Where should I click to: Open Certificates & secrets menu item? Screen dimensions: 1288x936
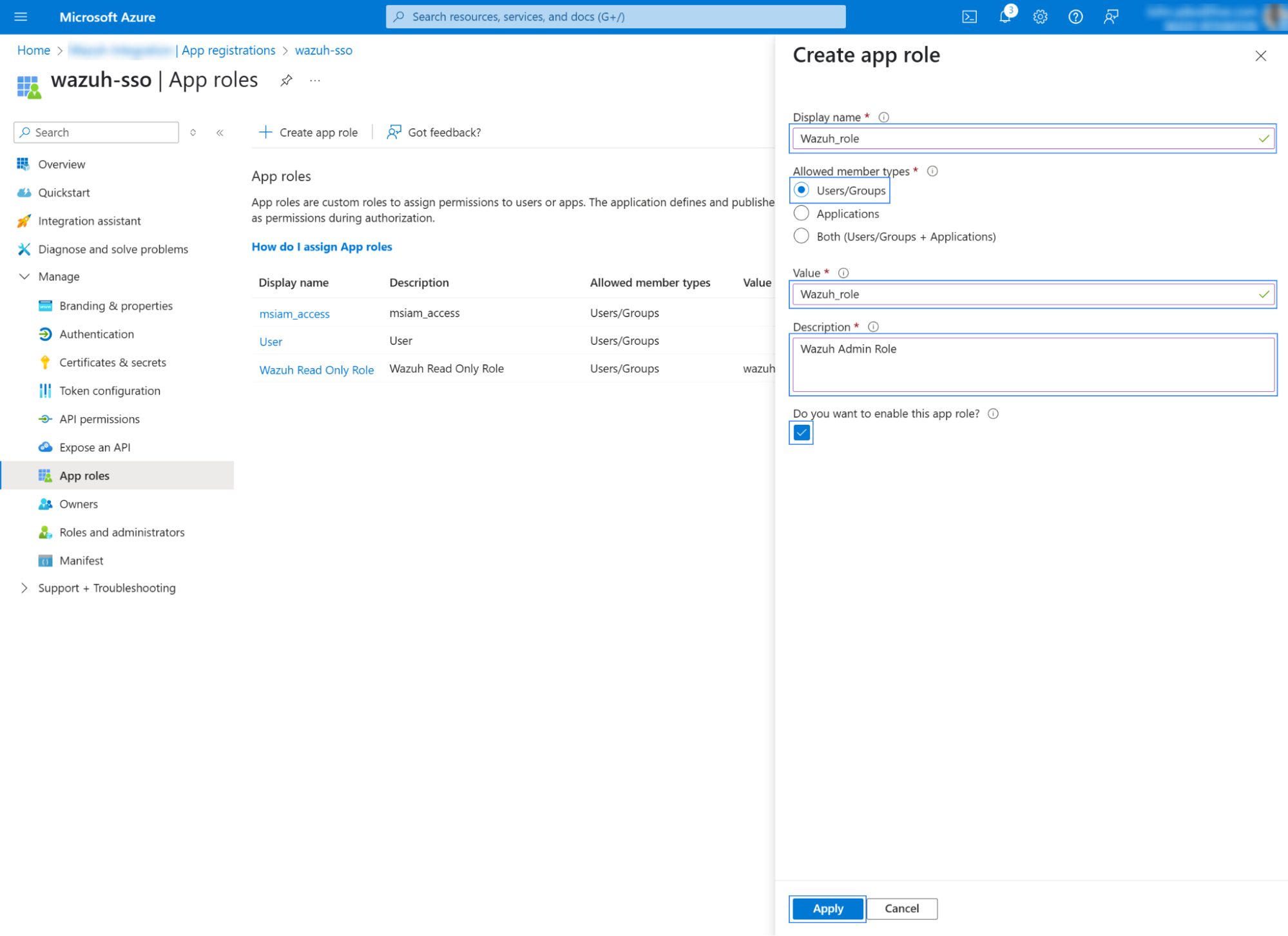click(113, 362)
